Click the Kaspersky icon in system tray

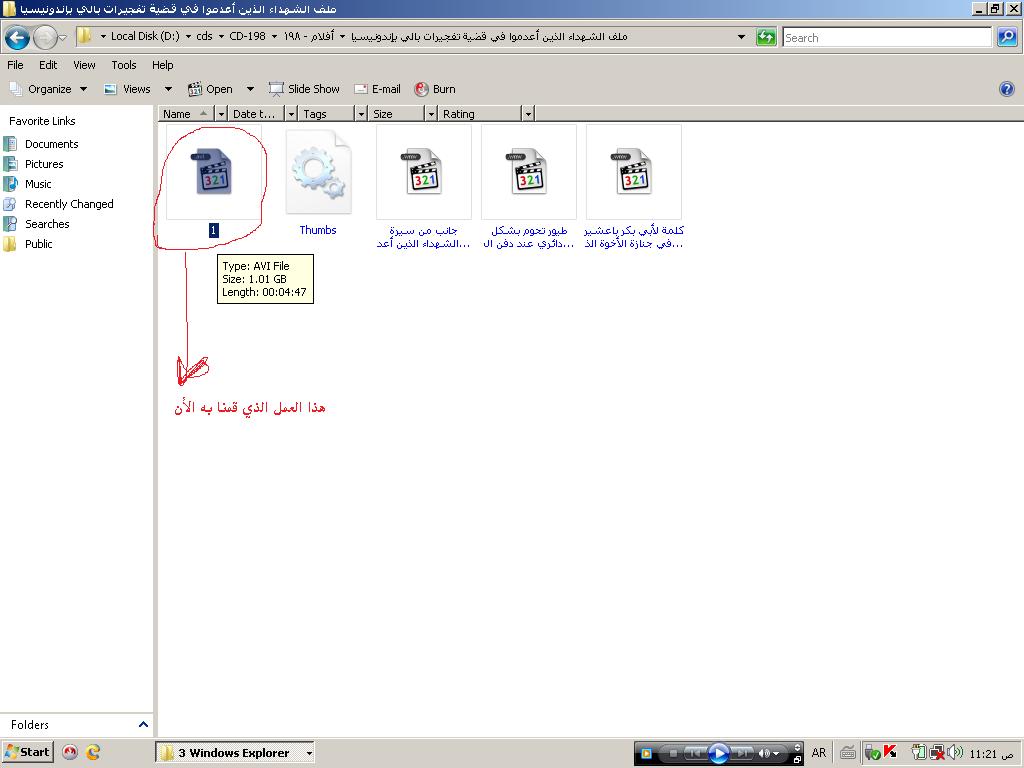click(890, 752)
